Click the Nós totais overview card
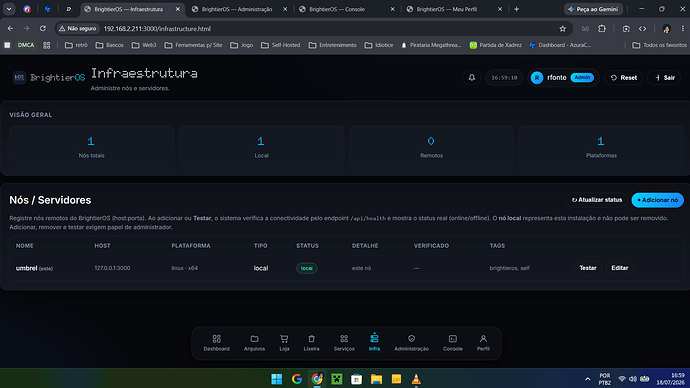The height and width of the screenshot is (388, 690). click(92, 146)
